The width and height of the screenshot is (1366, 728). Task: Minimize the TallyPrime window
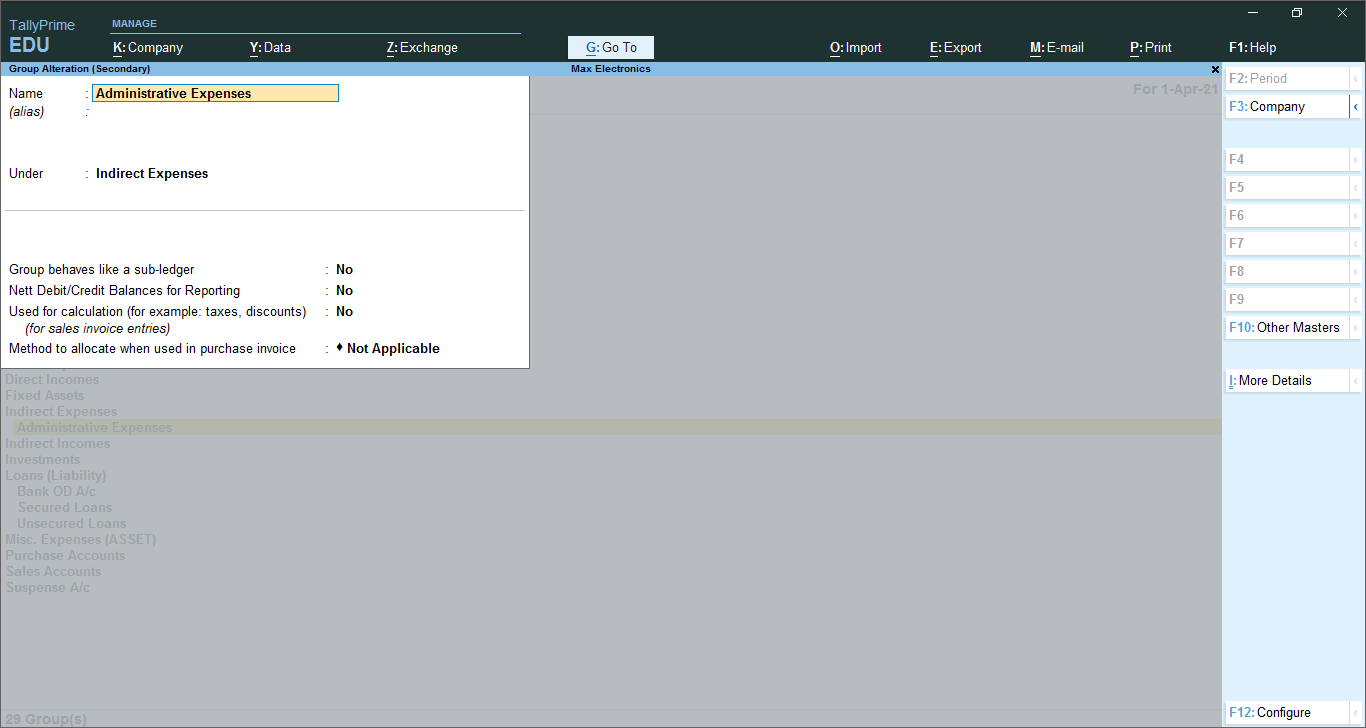pyautogui.click(x=1252, y=12)
